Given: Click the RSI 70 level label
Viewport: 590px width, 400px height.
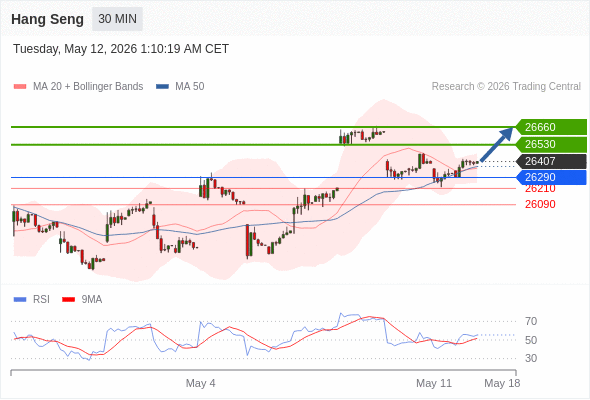Looking at the screenshot, I should 531,321.
